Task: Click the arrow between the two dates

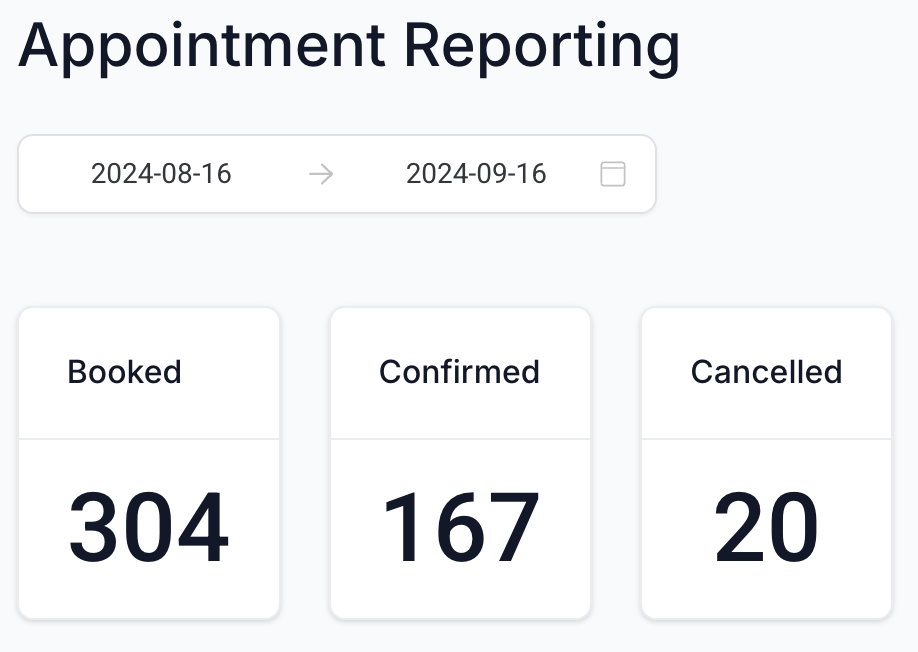Action: [321, 174]
